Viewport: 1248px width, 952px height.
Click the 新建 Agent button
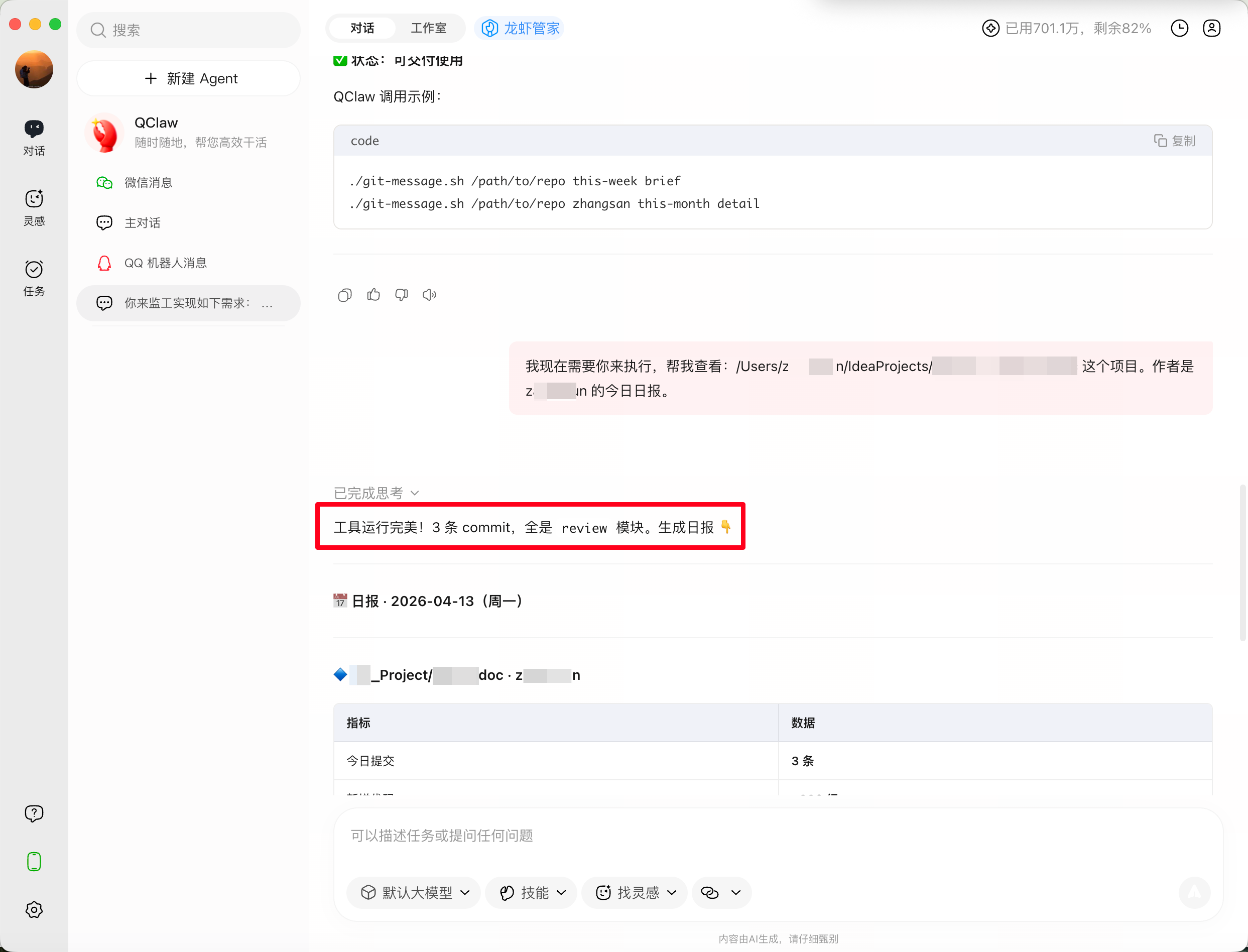coord(189,78)
